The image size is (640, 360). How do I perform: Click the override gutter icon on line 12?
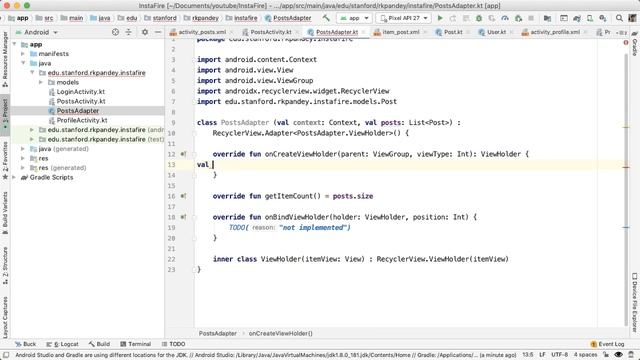point(183,154)
